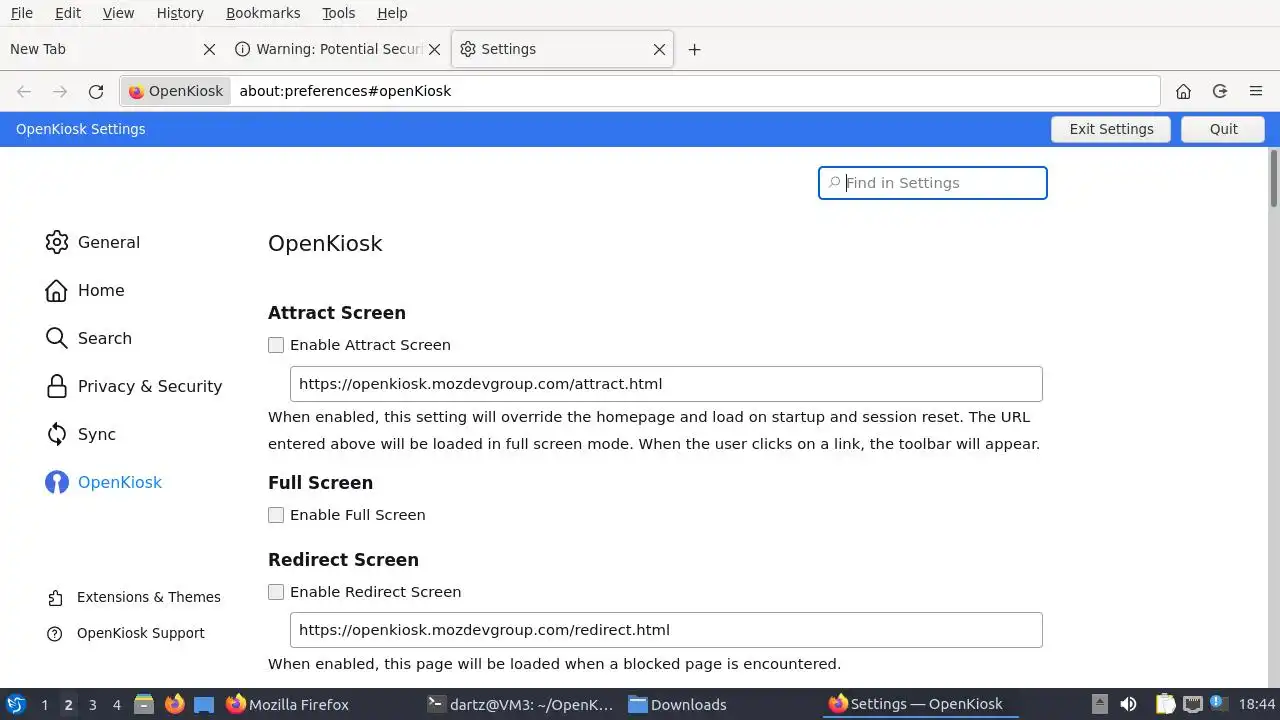Open the Help menu

point(392,13)
